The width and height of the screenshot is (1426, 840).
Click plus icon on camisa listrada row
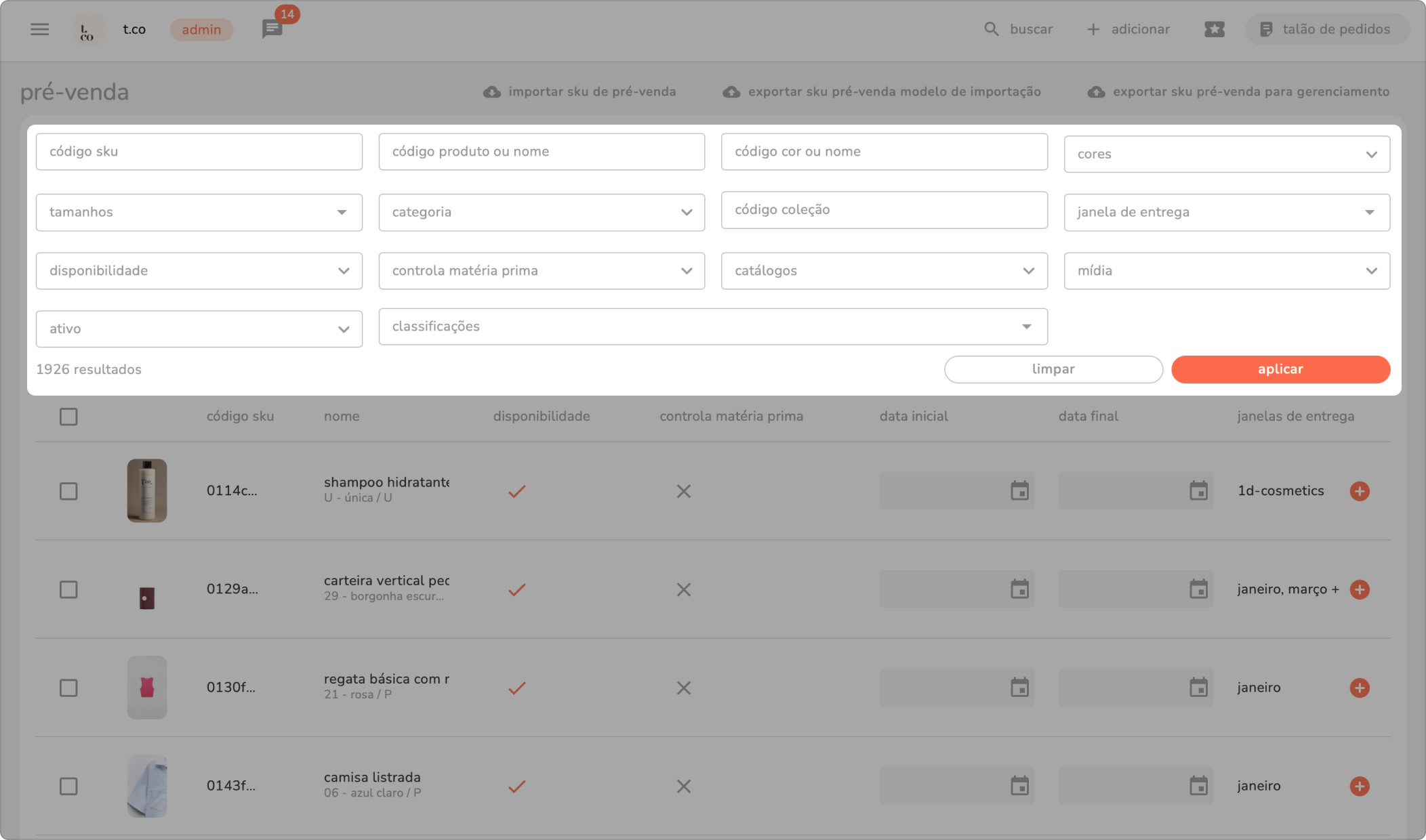pyautogui.click(x=1359, y=786)
